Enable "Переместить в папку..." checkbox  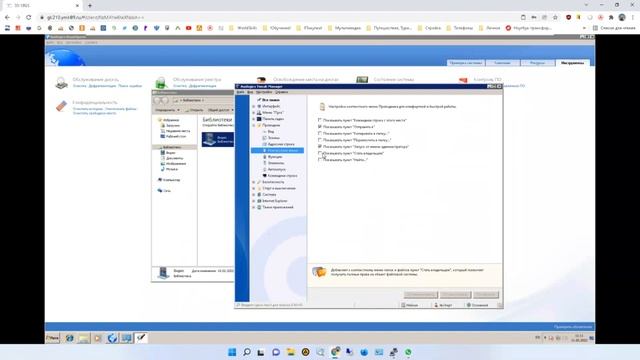(x=320, y=140)
